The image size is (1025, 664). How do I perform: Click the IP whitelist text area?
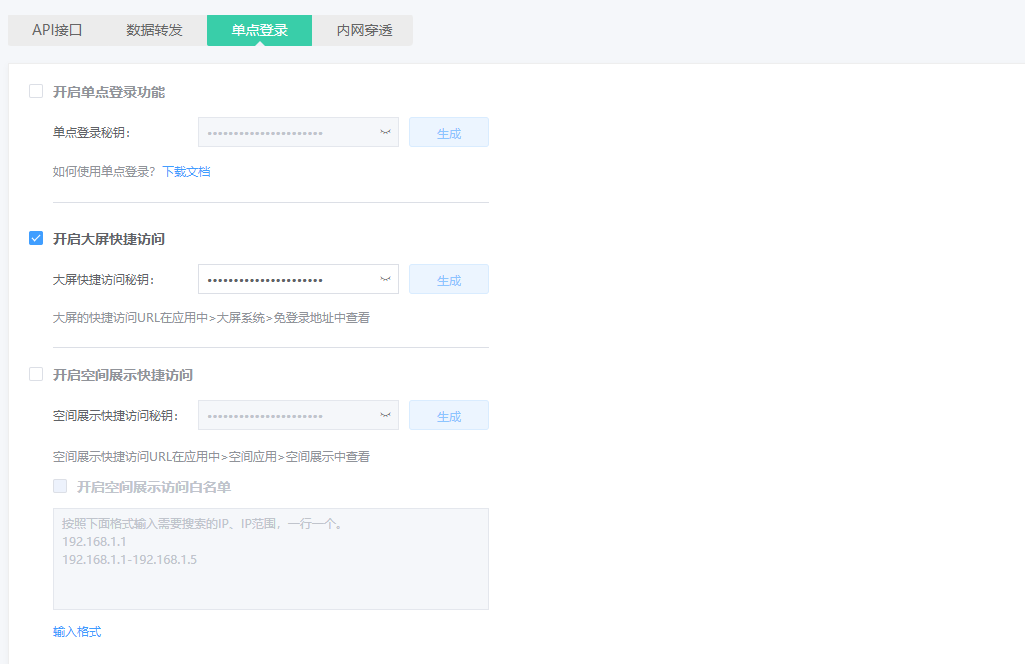(x=271, y=559)
